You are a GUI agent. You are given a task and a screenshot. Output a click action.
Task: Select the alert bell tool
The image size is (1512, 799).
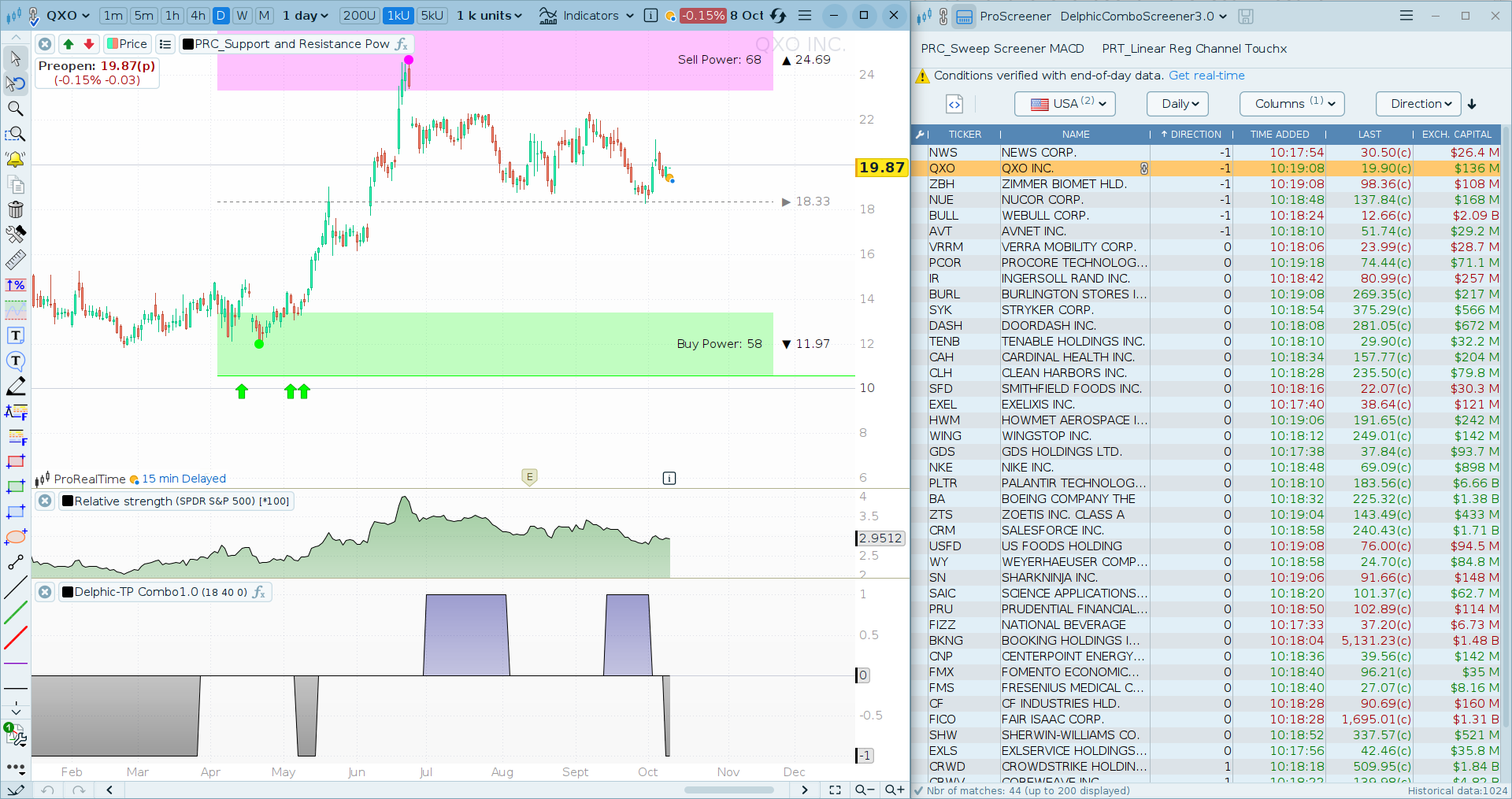[x=15, y=160]
